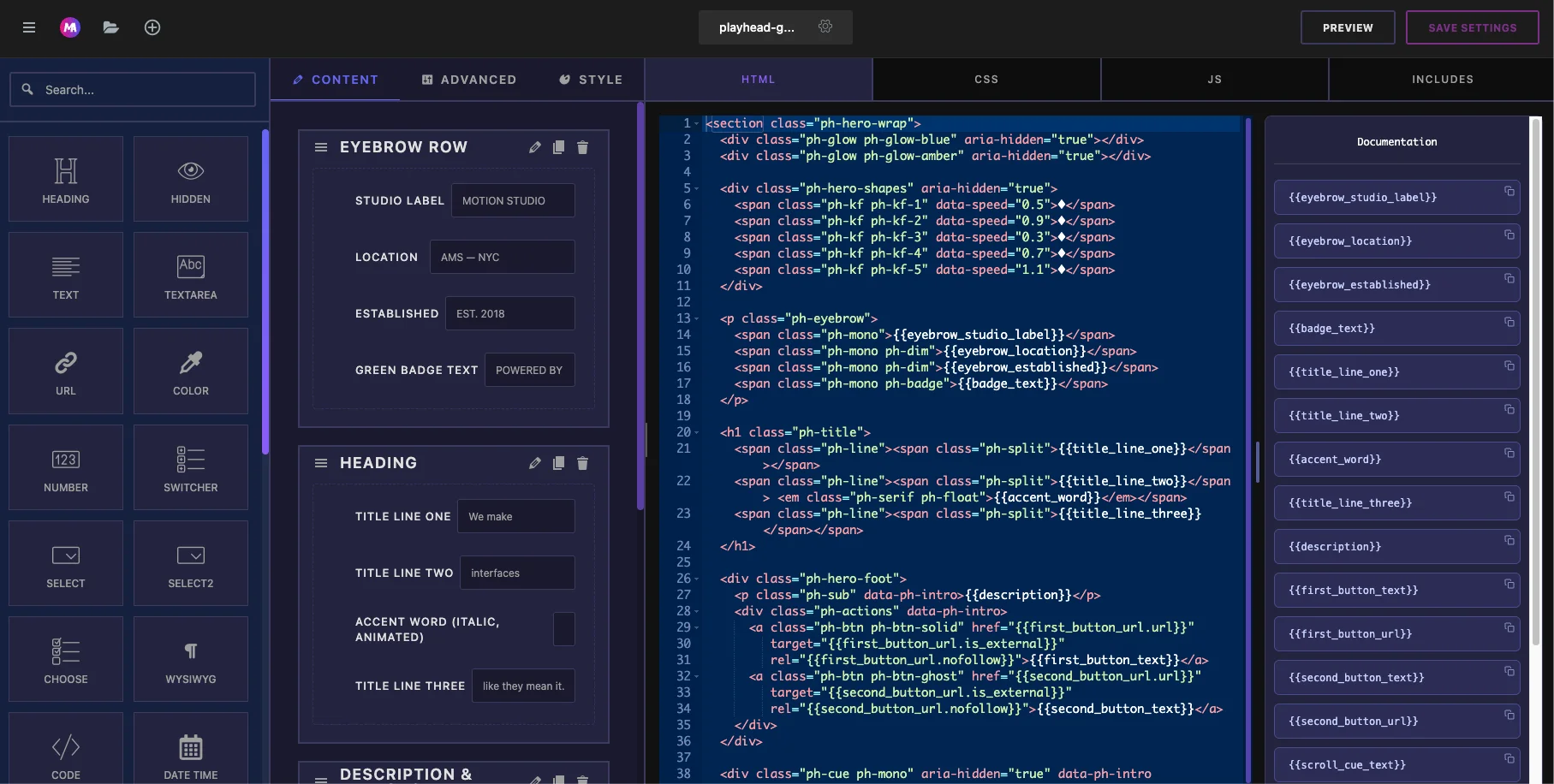Click the Location input showing AMS — NYC

[502, 257]
